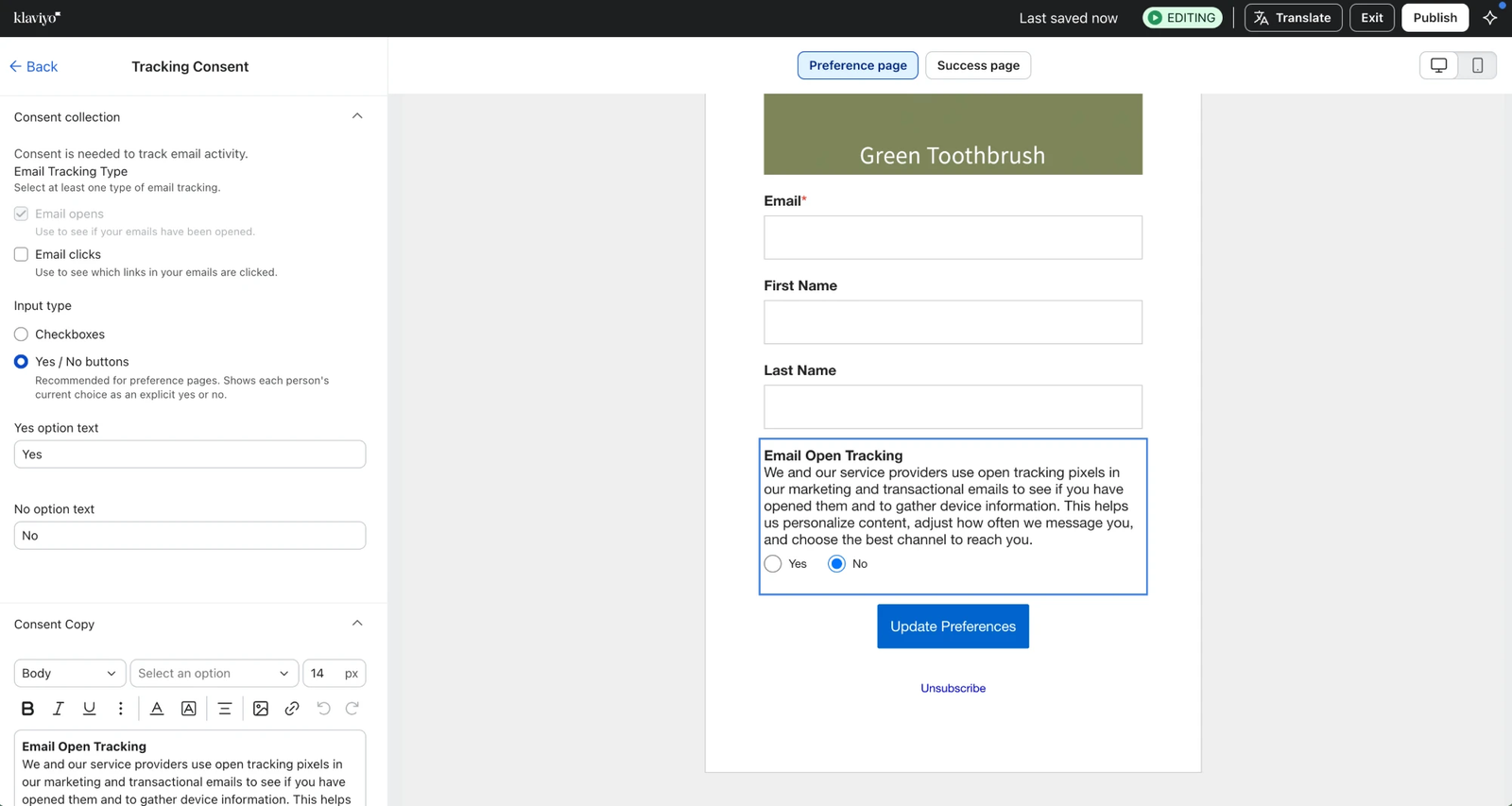Open the Preference page tab
The height and width of the screenshot is (806, 1512).
(857, 65)
